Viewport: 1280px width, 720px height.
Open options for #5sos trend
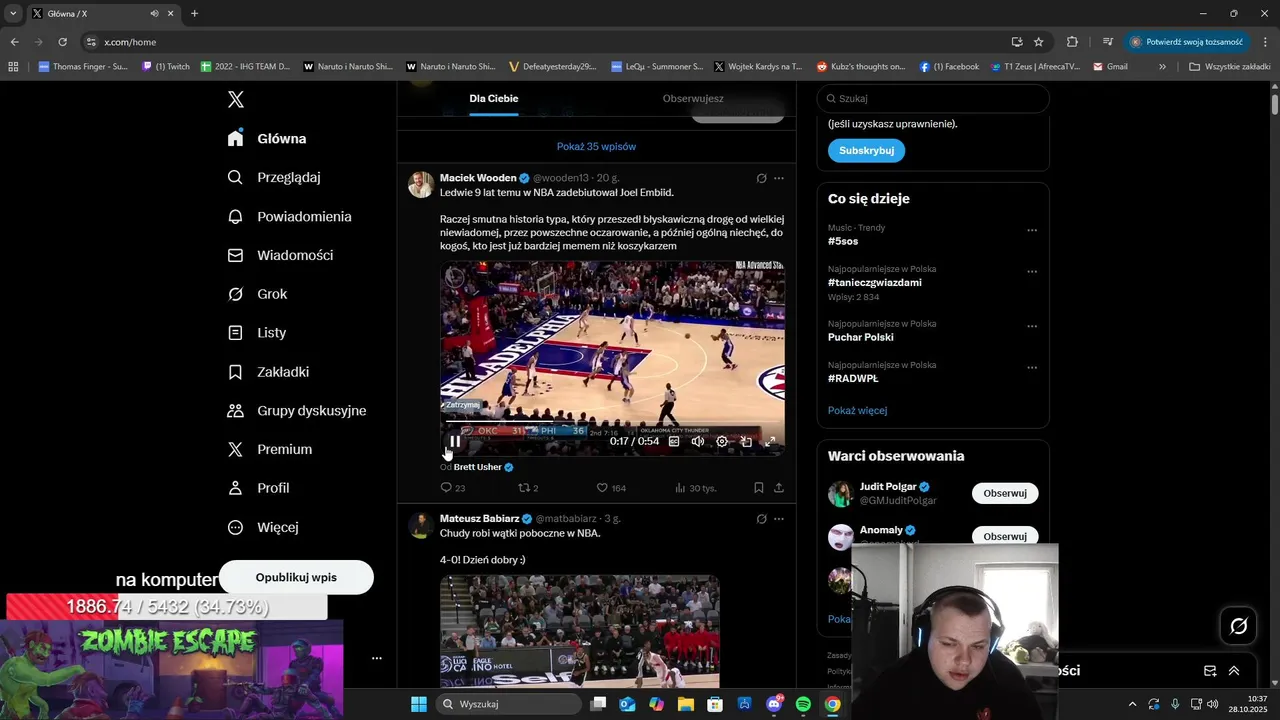[x=1032, y=230]
